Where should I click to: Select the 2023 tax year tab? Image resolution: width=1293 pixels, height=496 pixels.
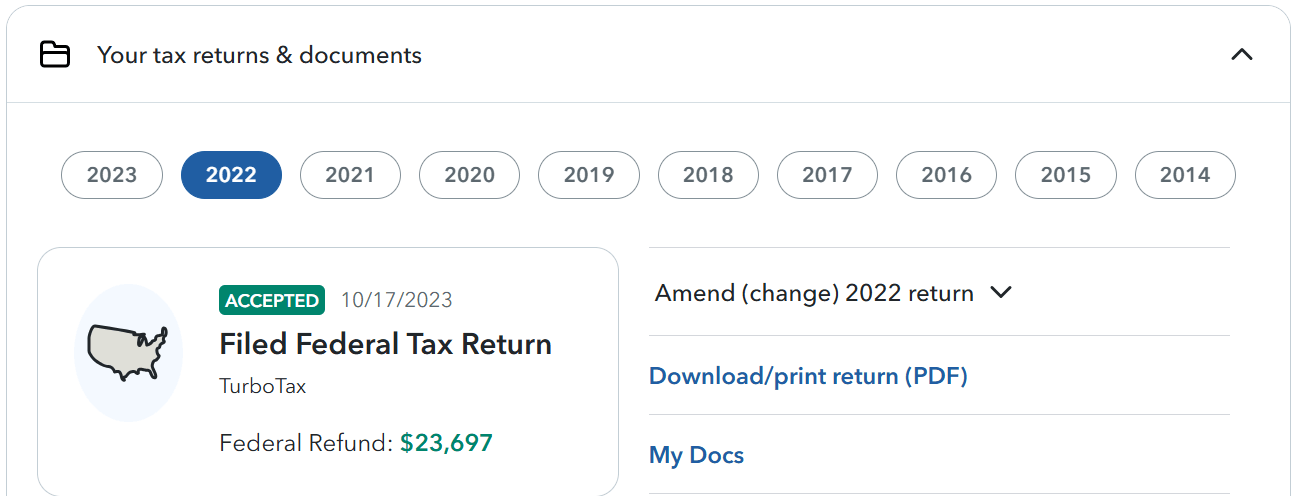(112, 175)
